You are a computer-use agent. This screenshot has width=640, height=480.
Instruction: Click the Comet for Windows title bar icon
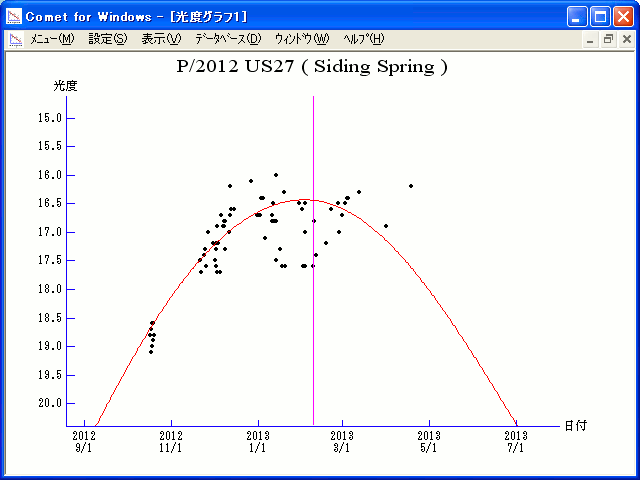[15, 16]
